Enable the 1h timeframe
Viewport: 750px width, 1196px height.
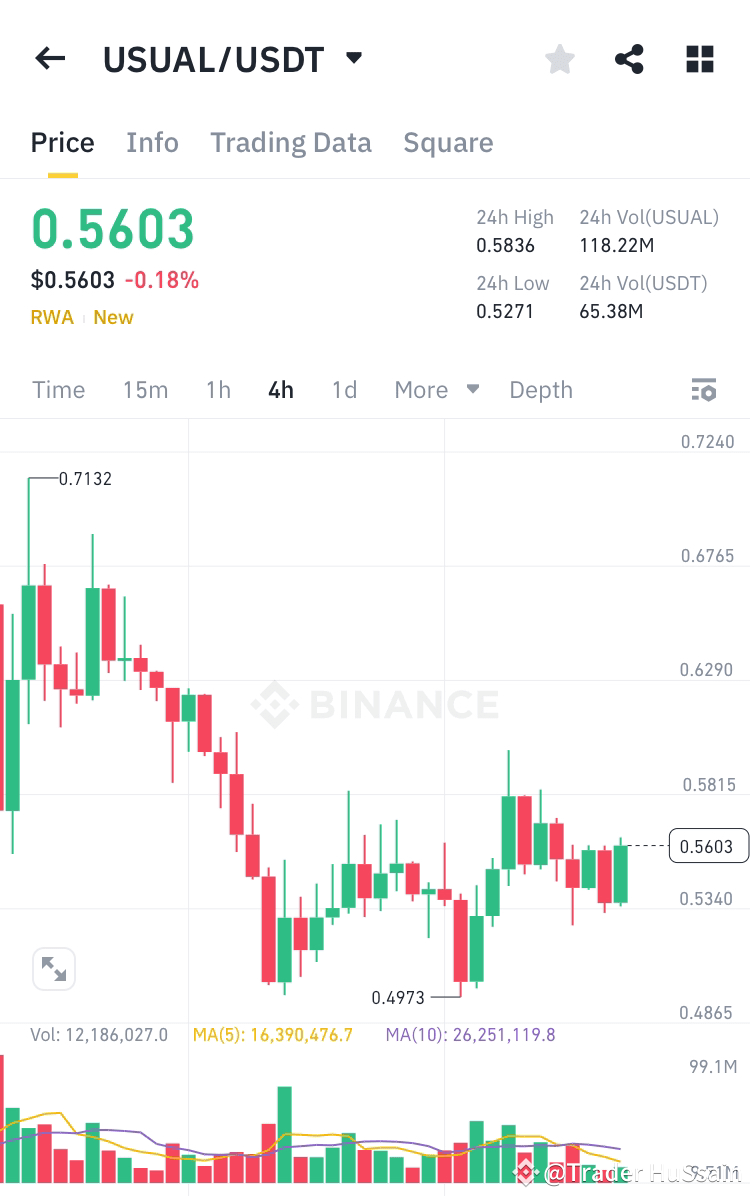217,389
